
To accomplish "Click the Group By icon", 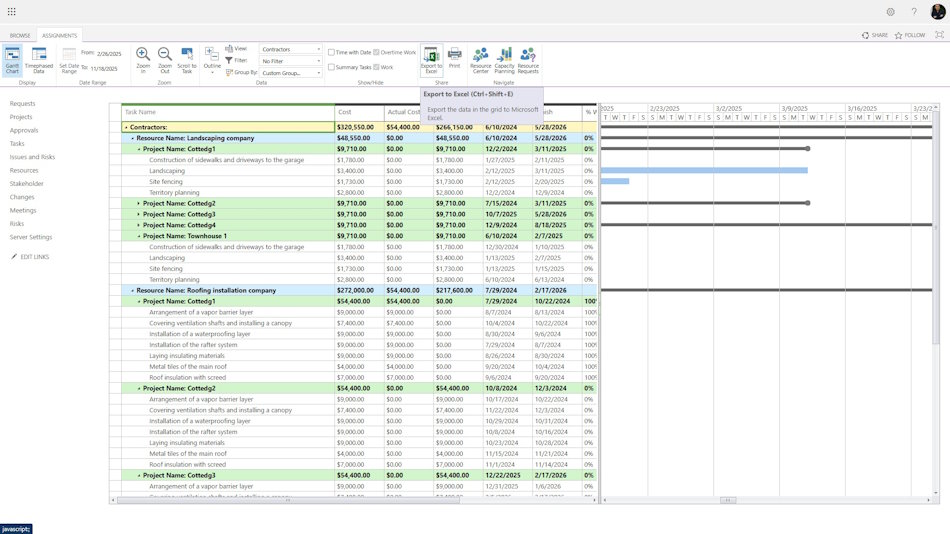I will tap(229, 72).
